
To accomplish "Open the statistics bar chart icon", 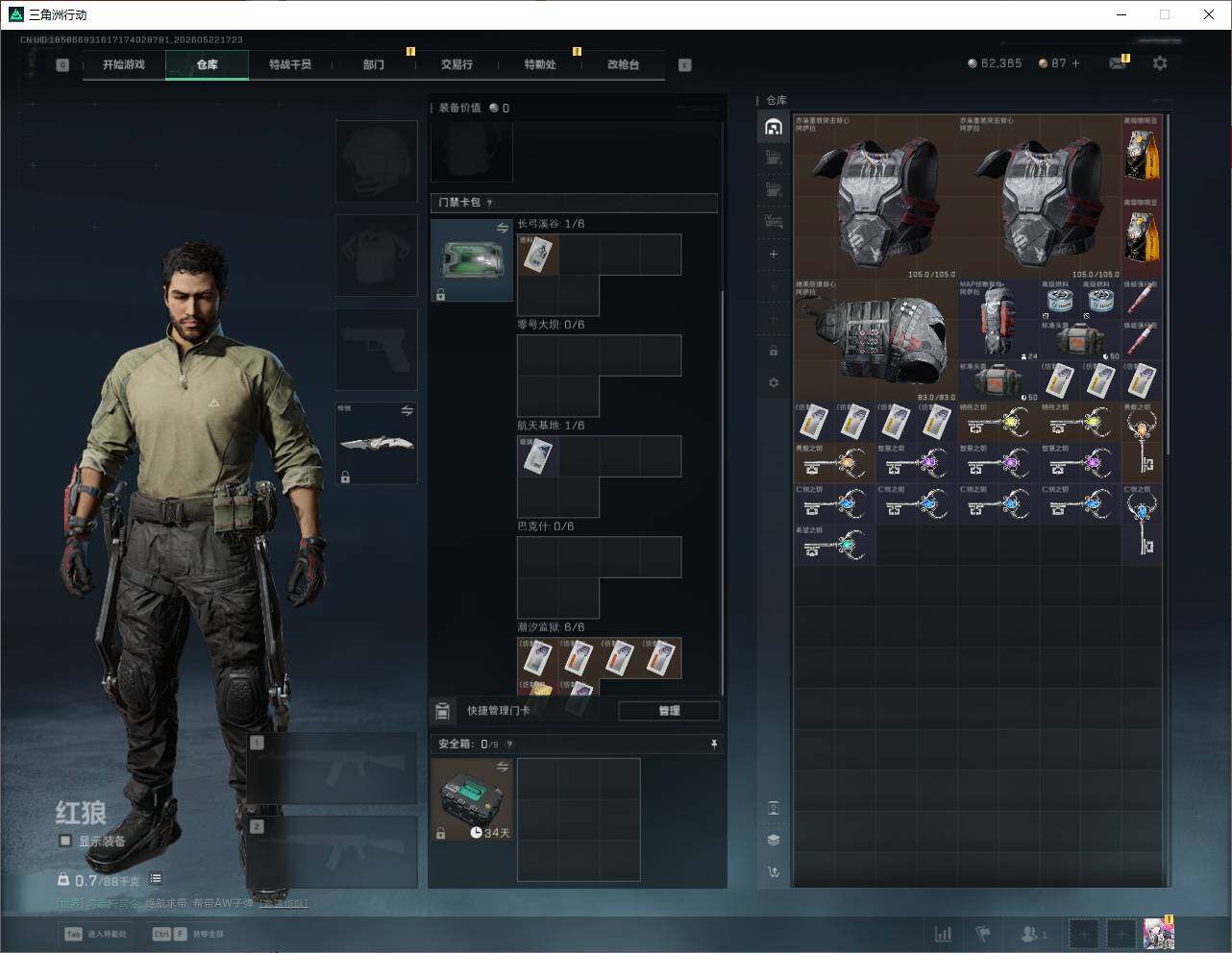I will (x=944, y=934).
